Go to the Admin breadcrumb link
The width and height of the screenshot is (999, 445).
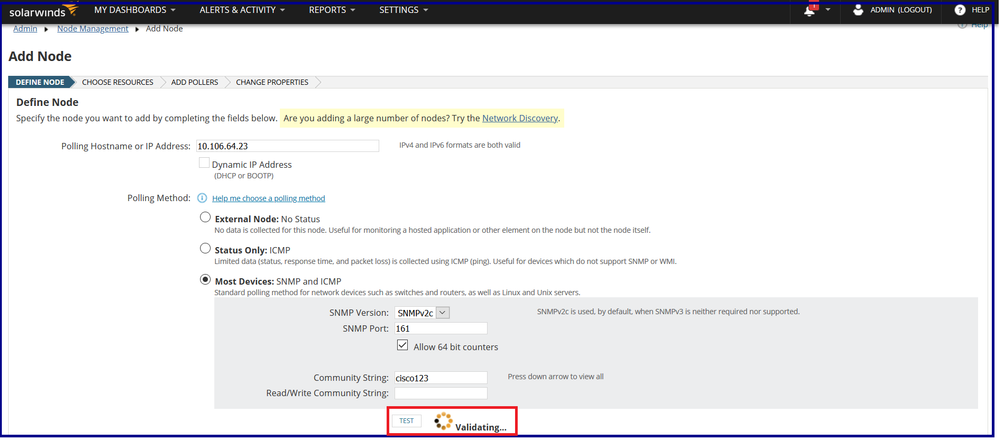(25, 29)
